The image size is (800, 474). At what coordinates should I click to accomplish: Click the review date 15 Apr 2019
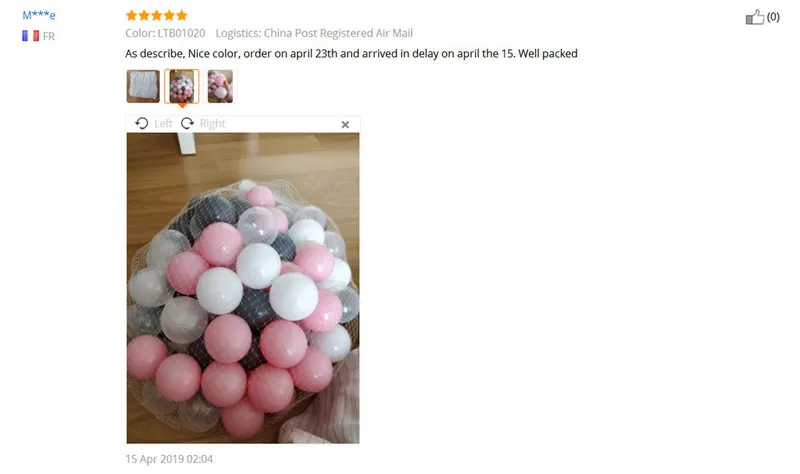pyautogui.click(x=169, y=459)
